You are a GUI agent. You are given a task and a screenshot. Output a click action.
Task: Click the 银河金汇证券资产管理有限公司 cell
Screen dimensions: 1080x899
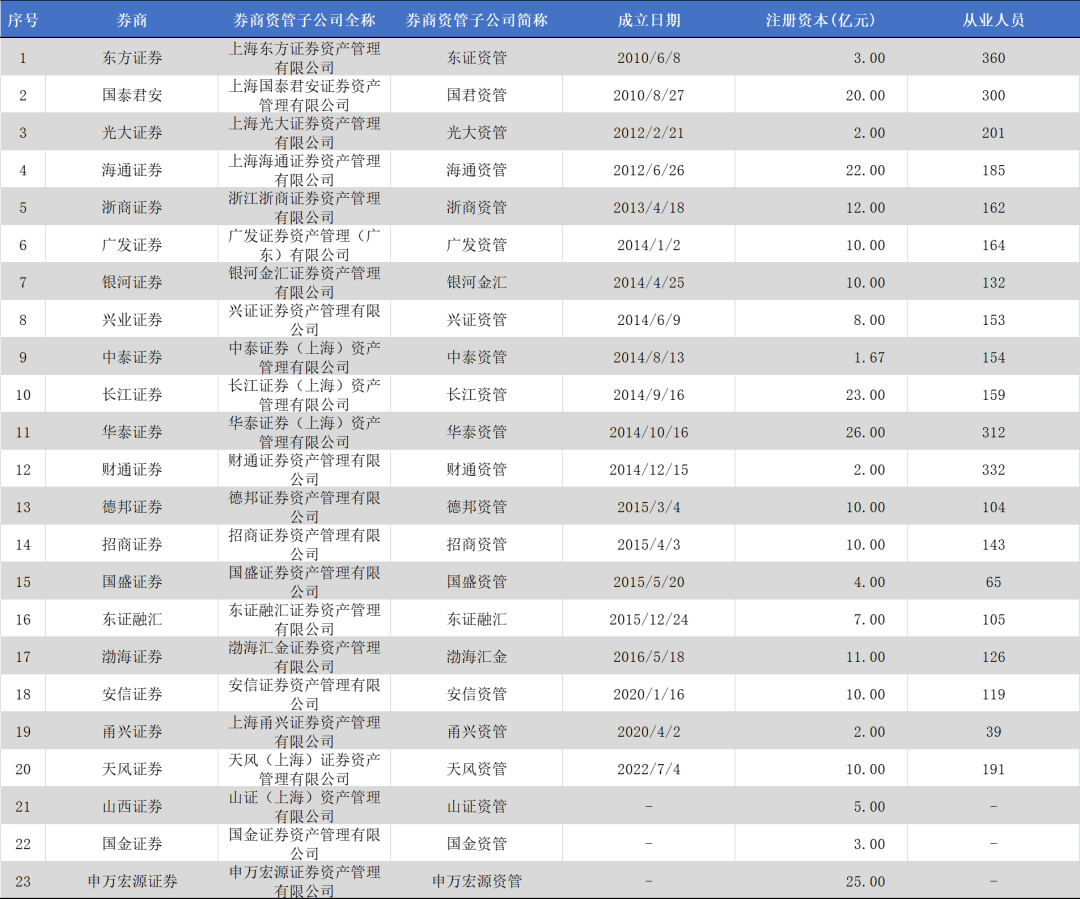(304, 282)
